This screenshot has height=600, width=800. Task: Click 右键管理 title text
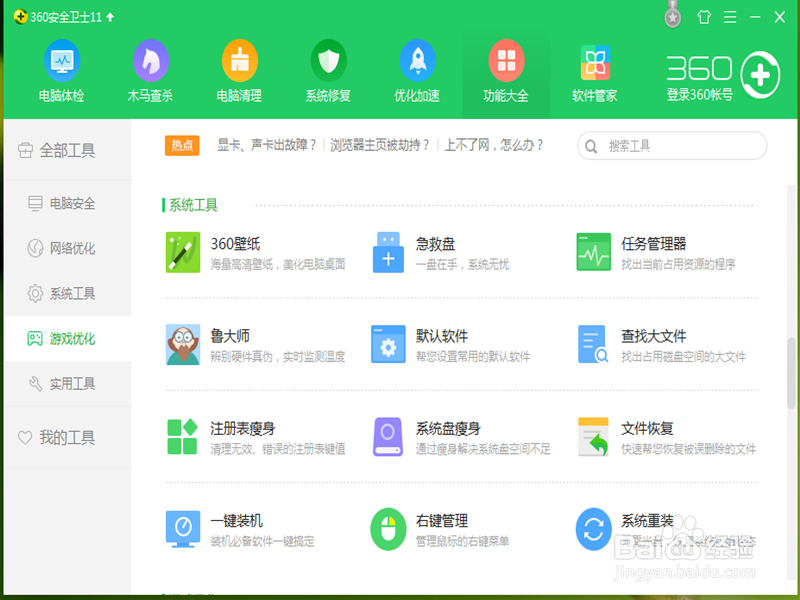(442, 520)
